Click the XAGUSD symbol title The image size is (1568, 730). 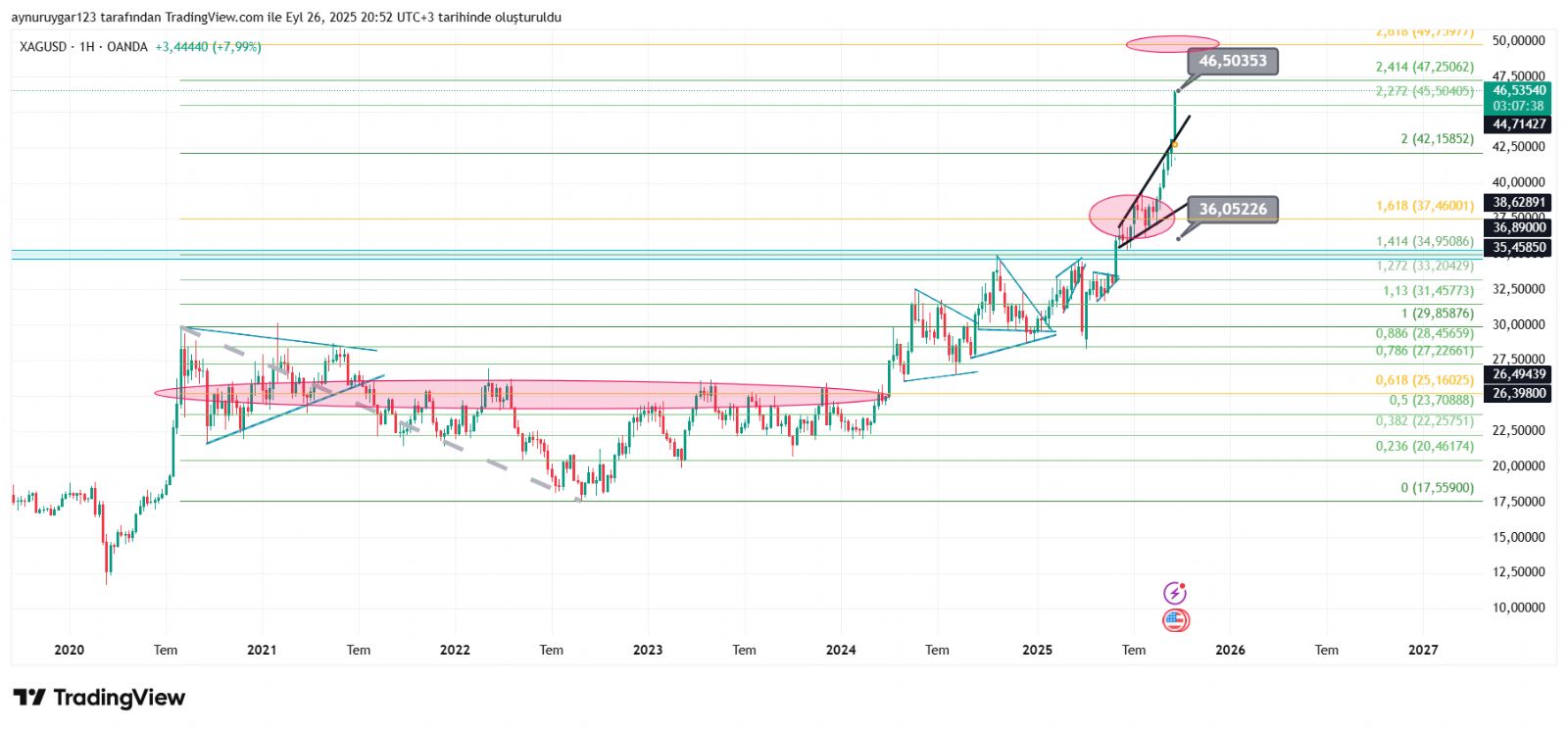tap(43, 47)
